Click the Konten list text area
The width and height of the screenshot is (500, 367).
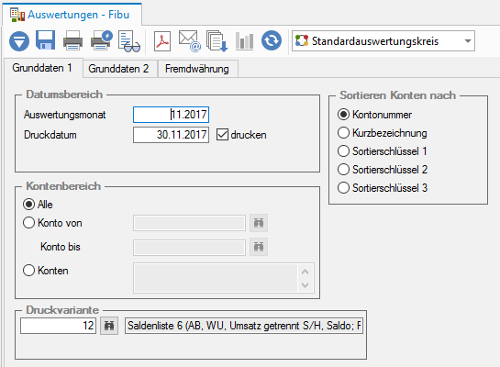click(215, 278)
